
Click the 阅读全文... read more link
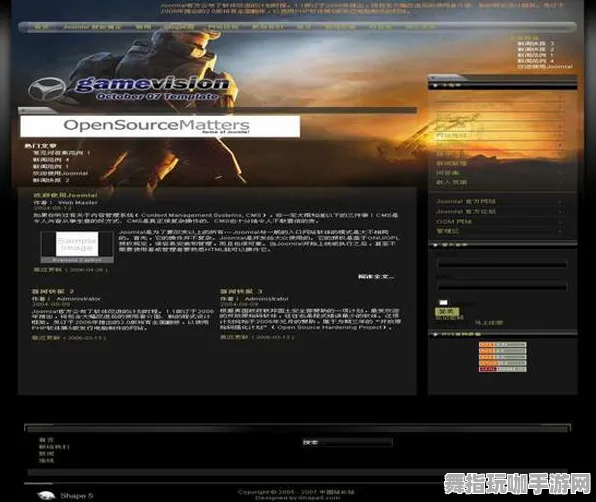point(376,276)
